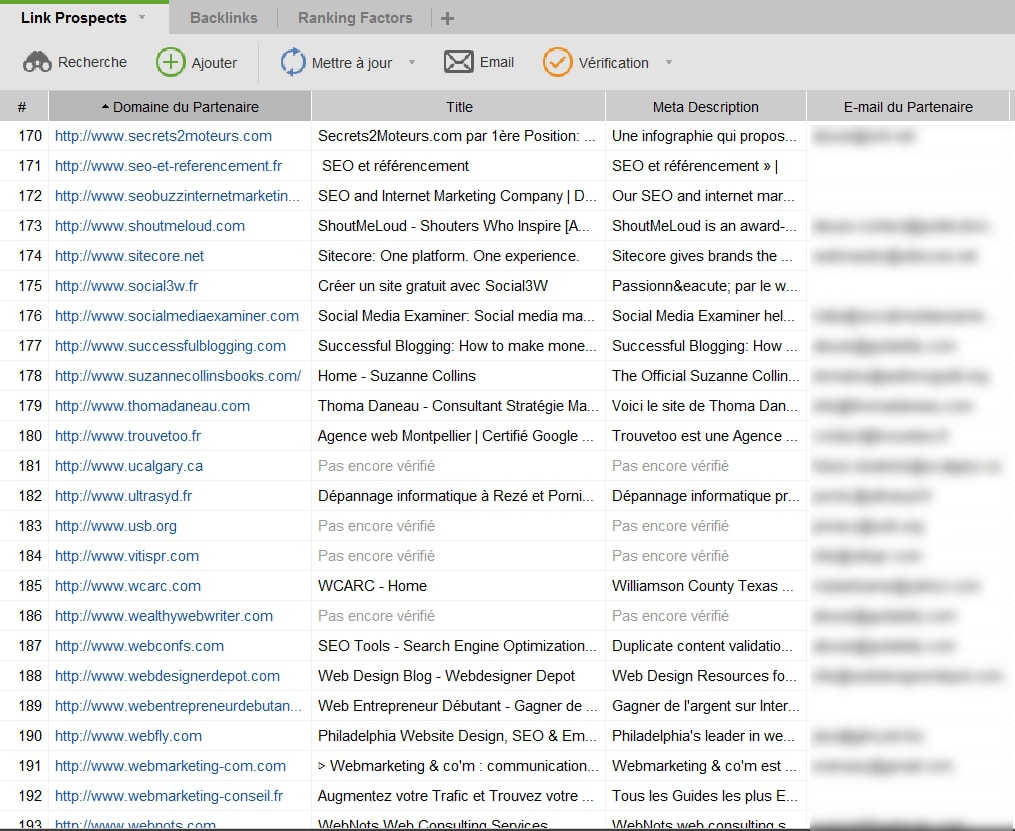The image size is (1015, 831).
Task: Add a new tab with plus icon
Action: 447,18
